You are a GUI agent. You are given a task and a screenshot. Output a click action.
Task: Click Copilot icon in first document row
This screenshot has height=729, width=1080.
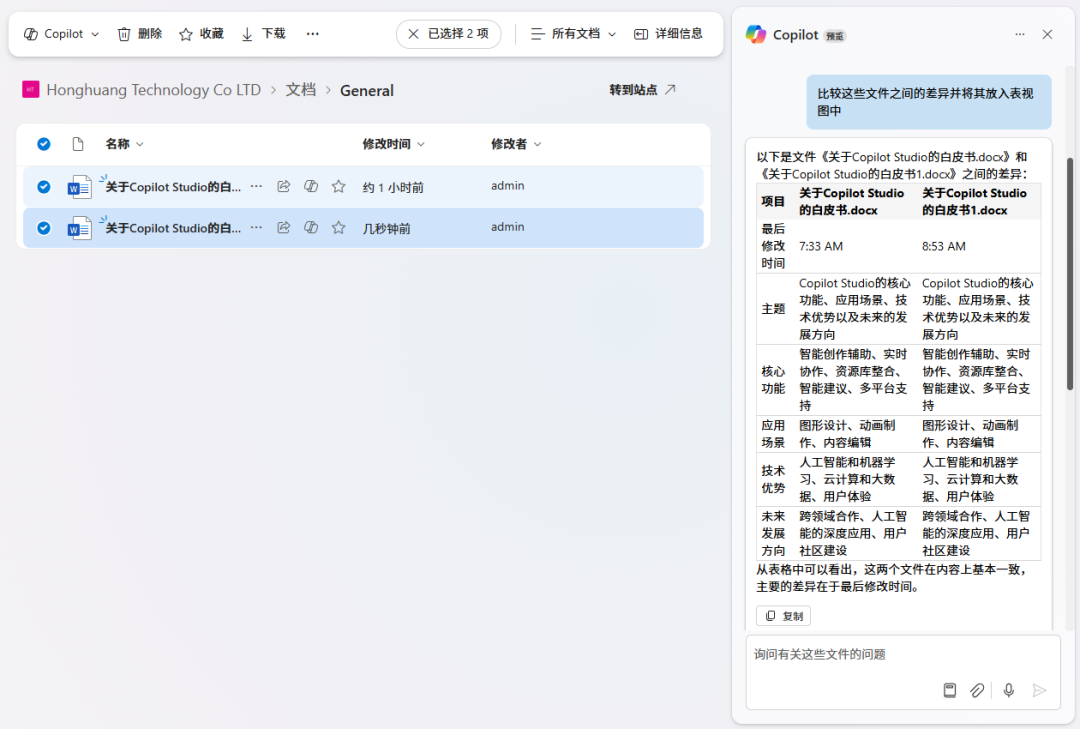coord(311,186)
